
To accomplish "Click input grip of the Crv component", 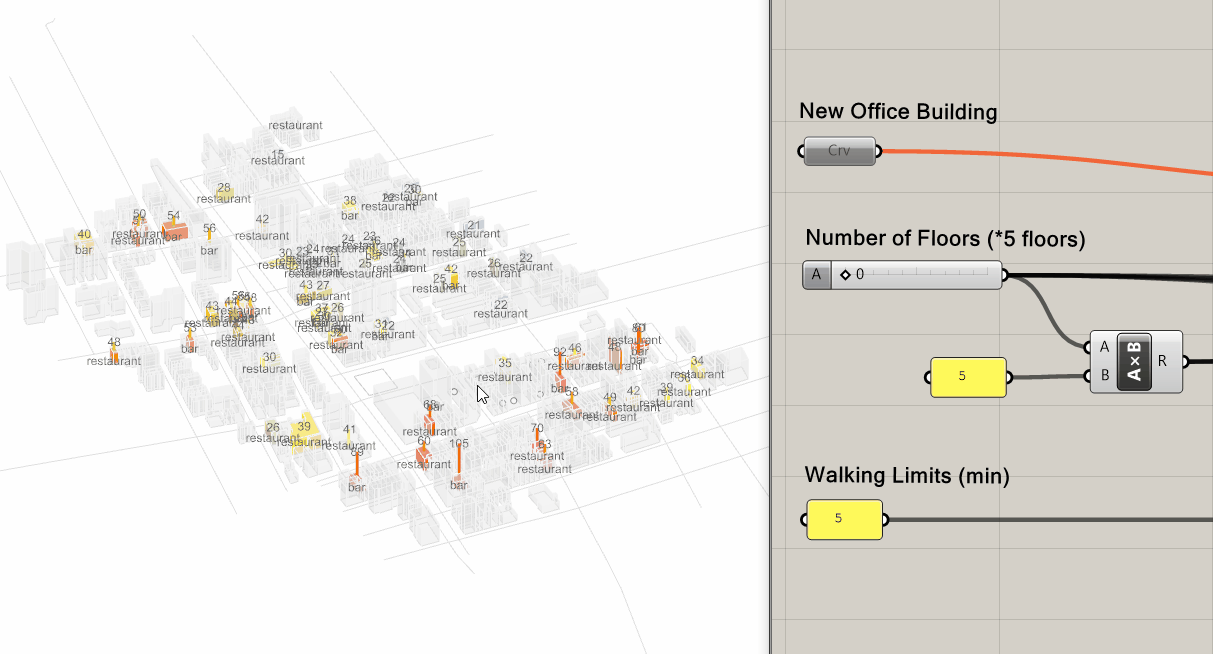I will (x=802, y=152).
